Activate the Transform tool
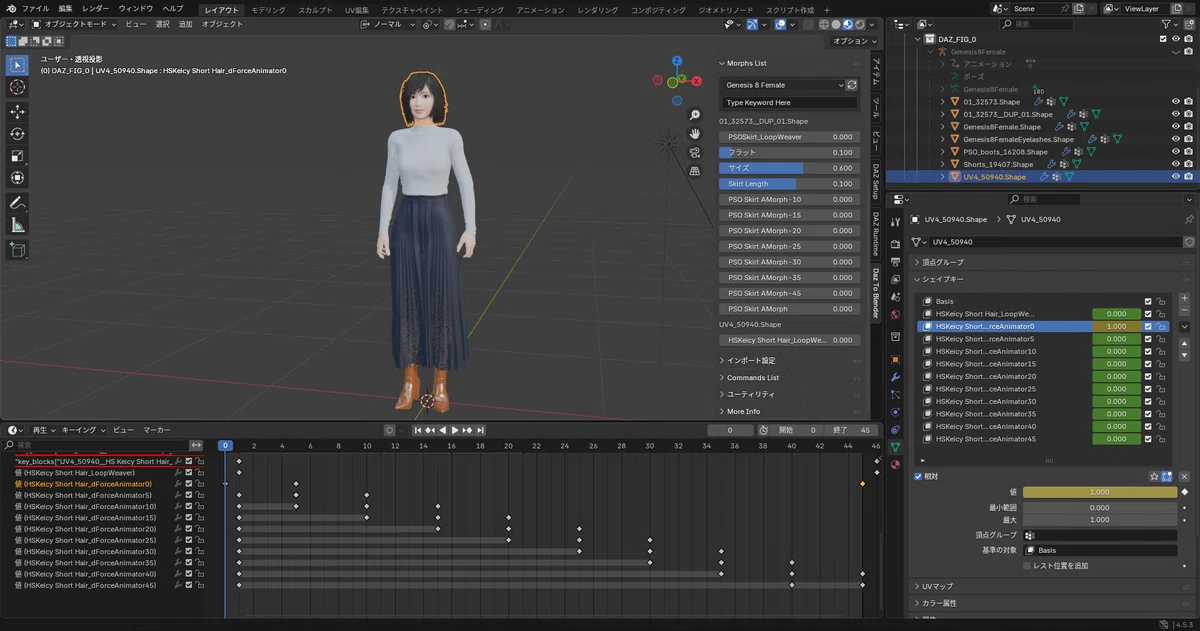The width and height of the screenshot is (1200, 631). point(17,178)
